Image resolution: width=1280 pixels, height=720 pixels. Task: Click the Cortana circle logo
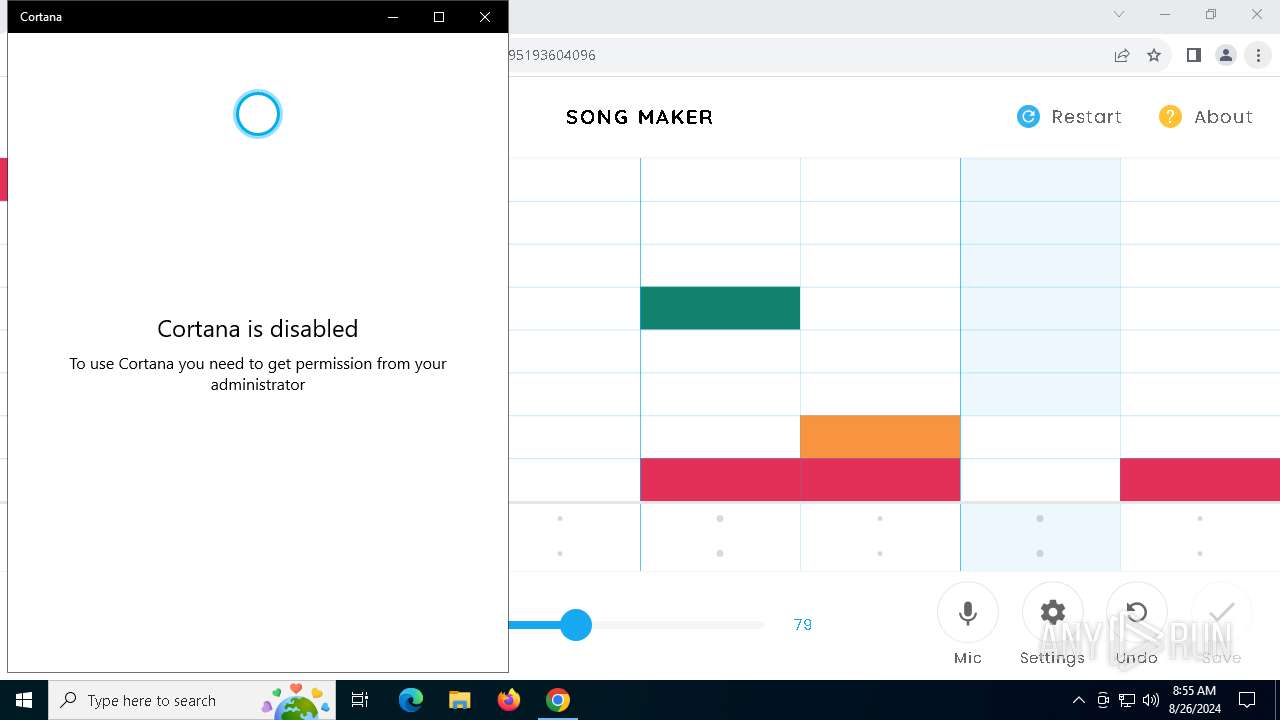[x=258, y=114]
